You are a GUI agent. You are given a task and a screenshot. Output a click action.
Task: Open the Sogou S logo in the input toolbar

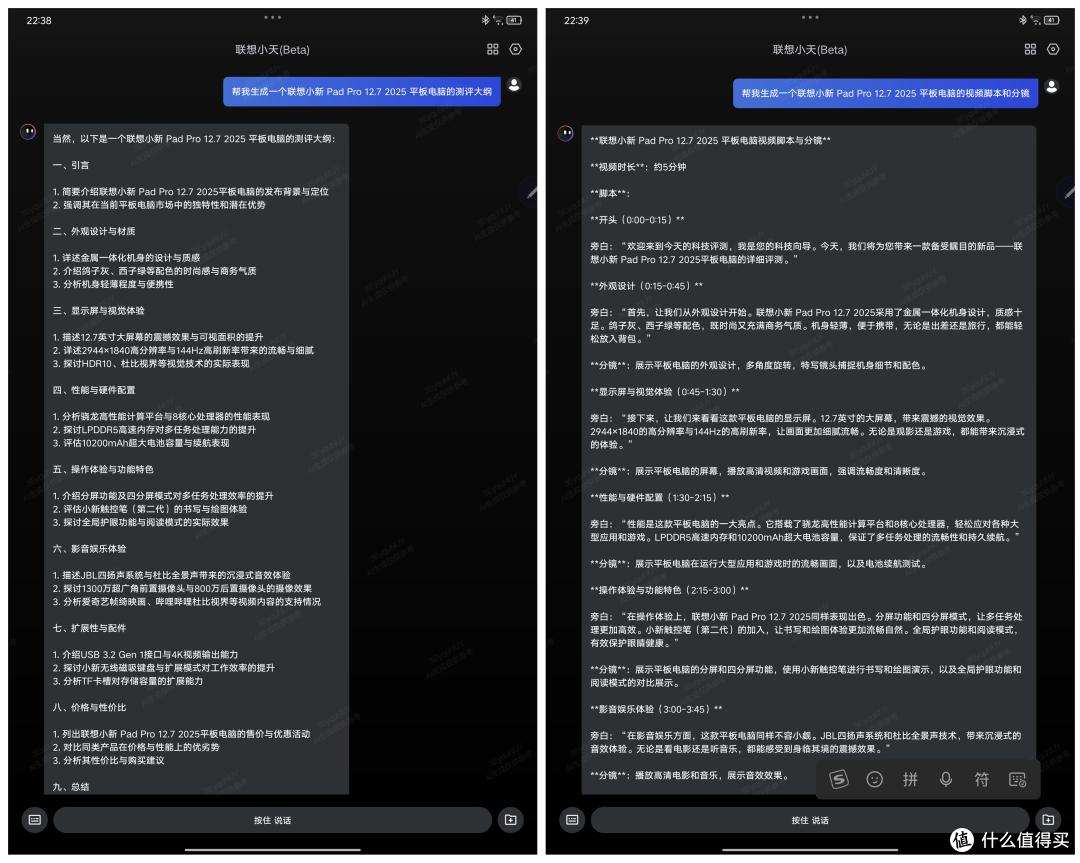coord(838,779)
